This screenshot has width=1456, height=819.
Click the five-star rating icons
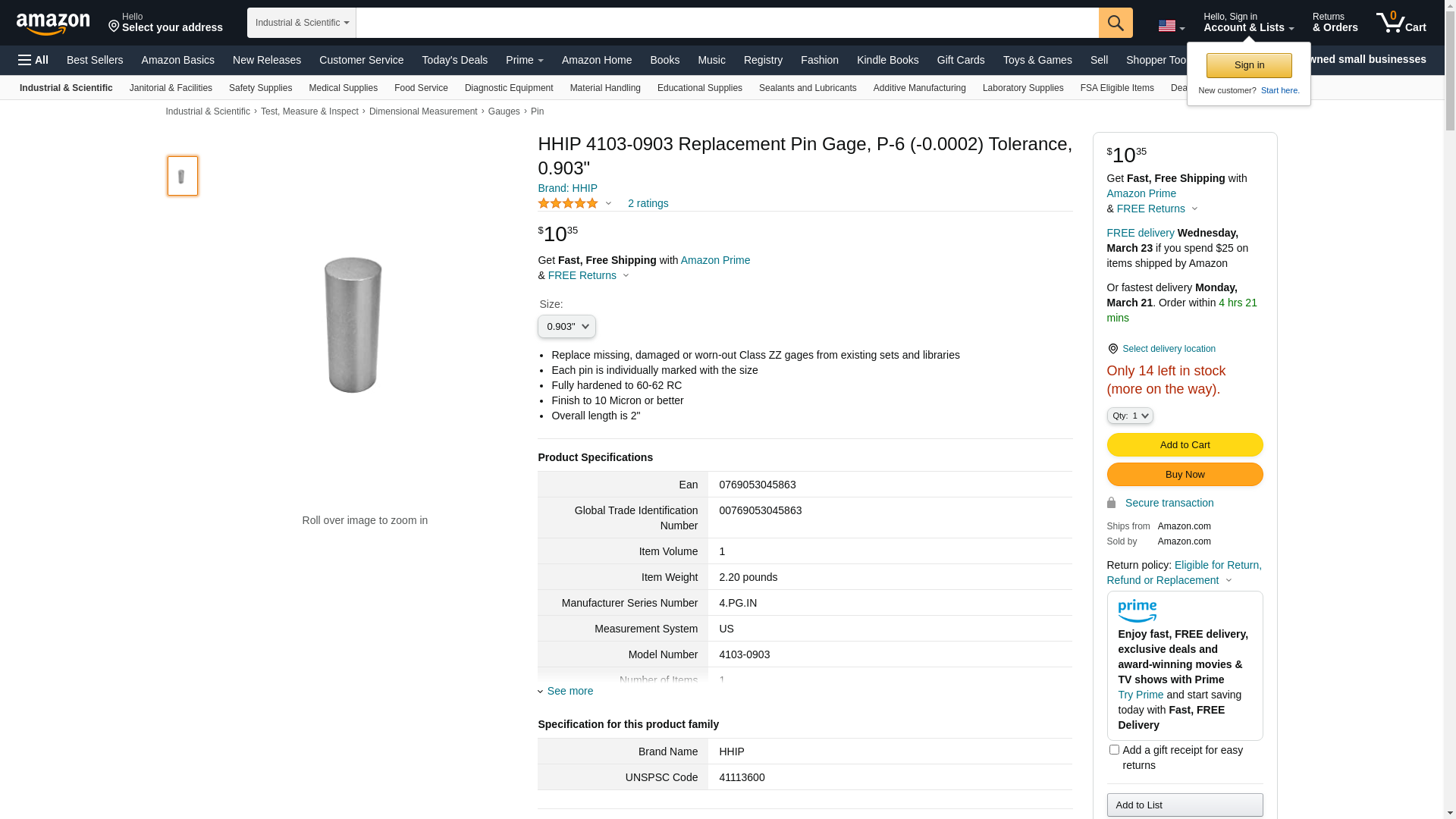tap(568, 203)
